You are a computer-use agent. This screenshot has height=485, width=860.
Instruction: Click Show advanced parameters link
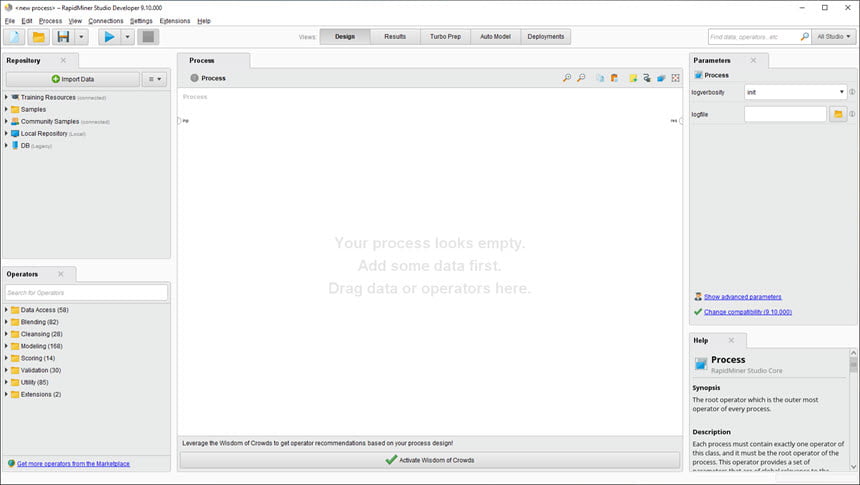tap(743, 297)
